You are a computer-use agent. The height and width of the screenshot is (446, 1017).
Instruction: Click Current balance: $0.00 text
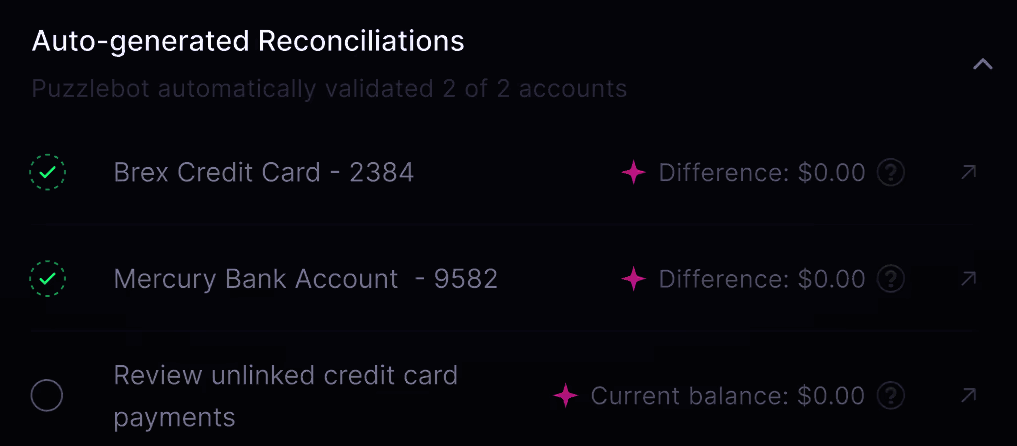(727, 396)
